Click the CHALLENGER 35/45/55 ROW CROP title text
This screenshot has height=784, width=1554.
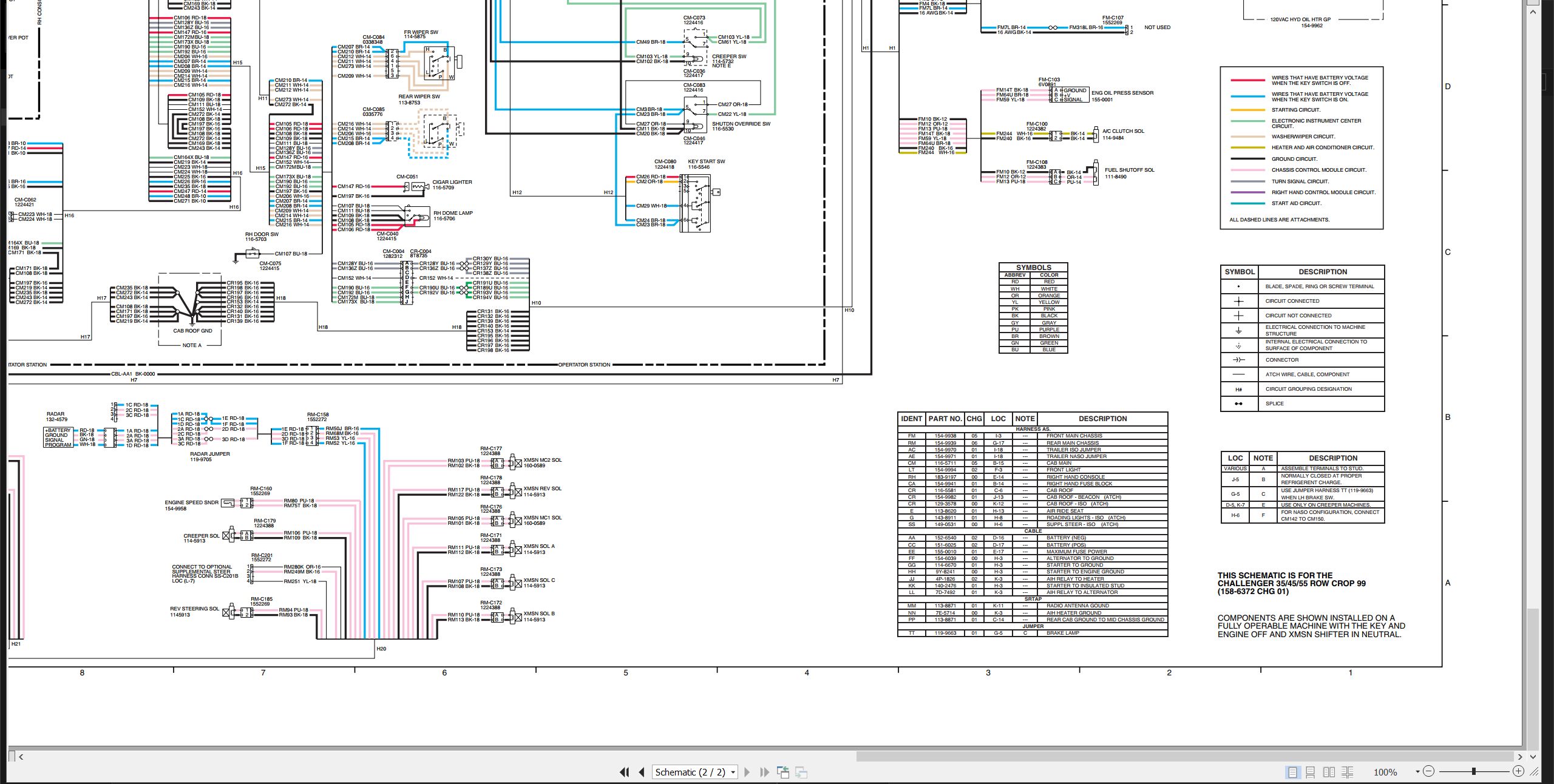tap(1292, 583)
